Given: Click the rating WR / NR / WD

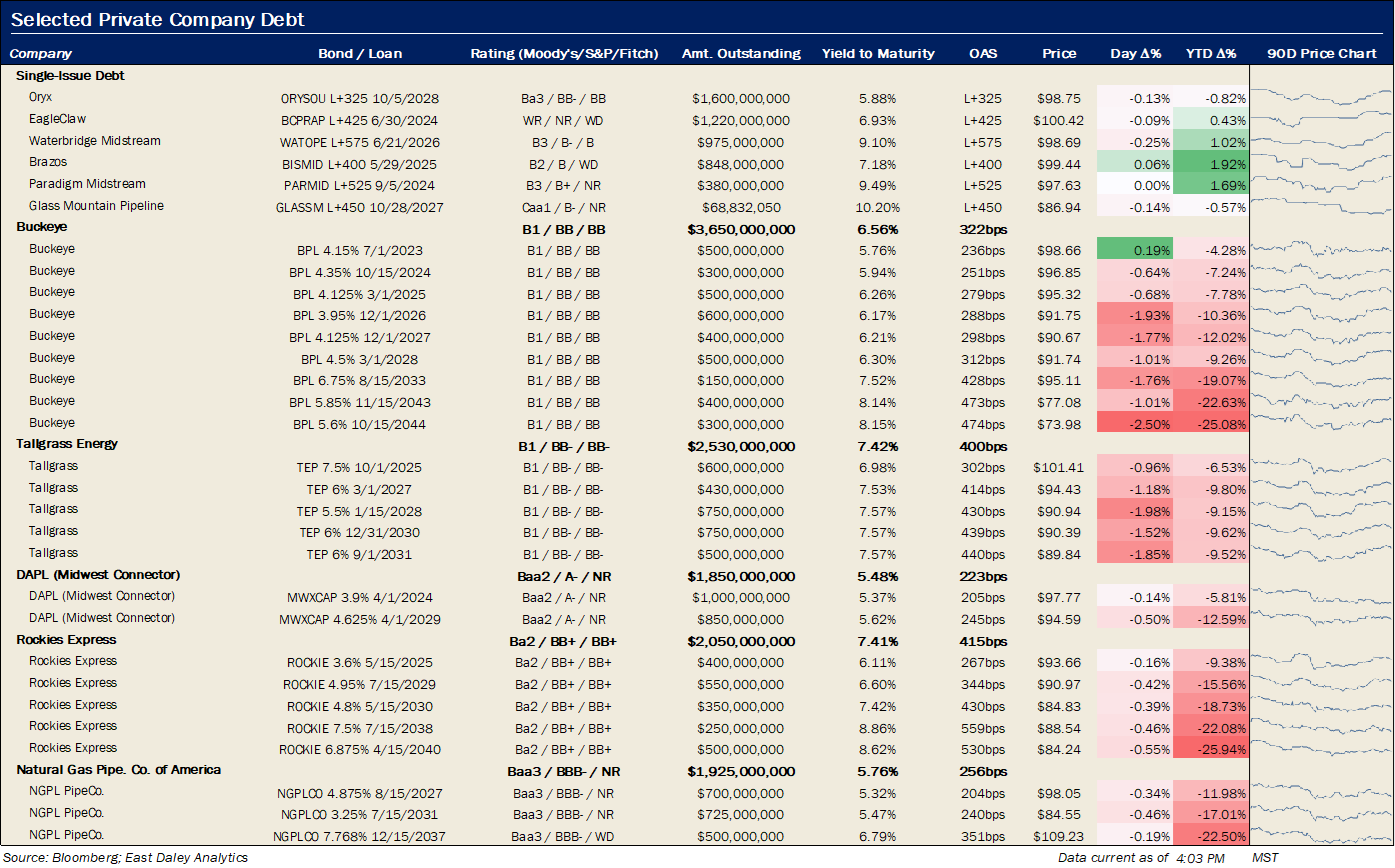Looking at the screenshot, I should click(564, 120).
